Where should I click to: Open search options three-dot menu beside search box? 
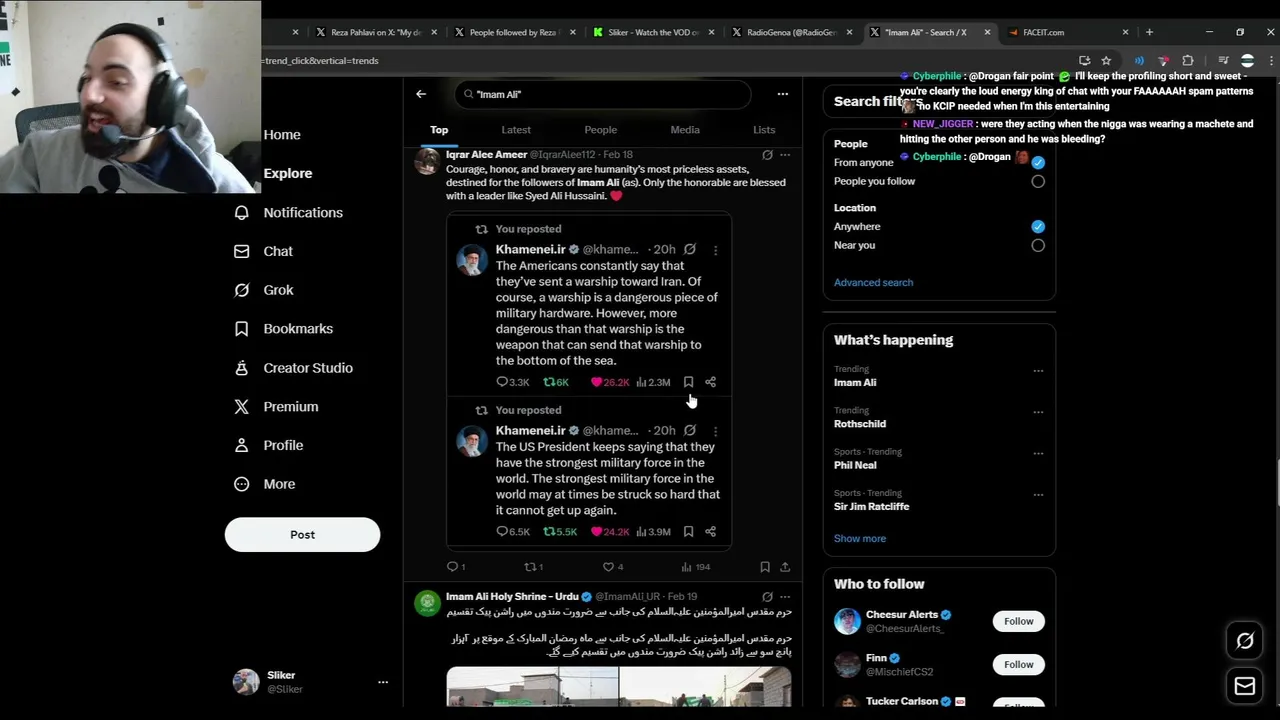[x=782, y=94]
